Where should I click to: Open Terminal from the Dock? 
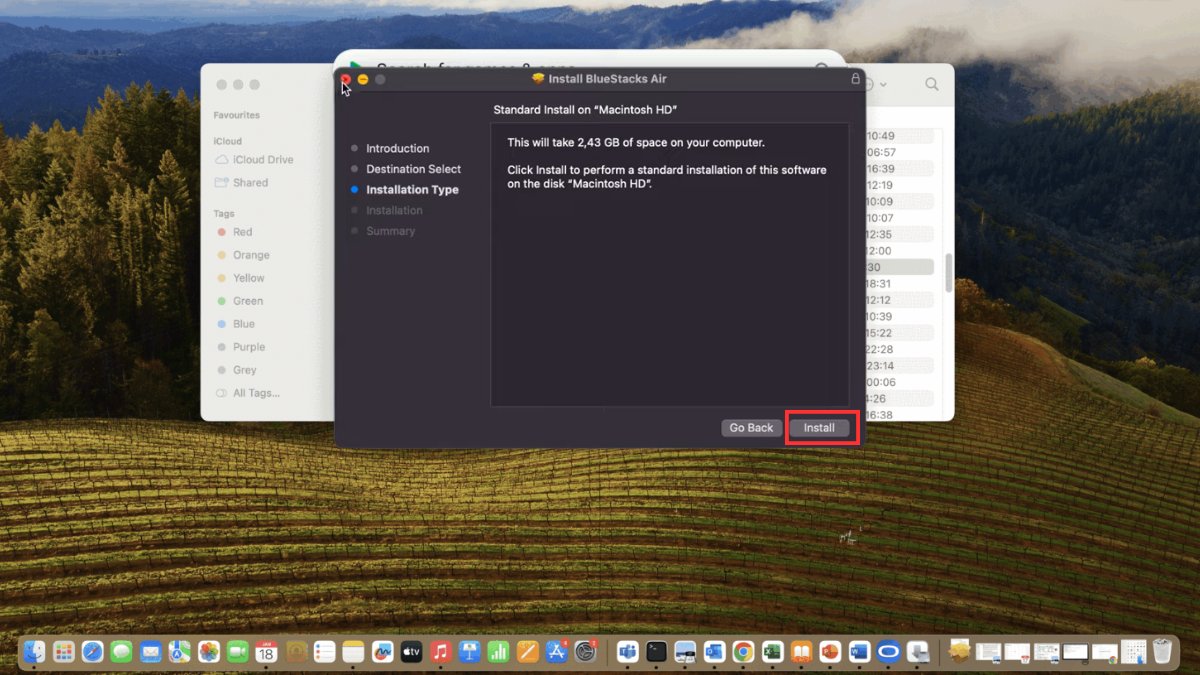[656, 652]
